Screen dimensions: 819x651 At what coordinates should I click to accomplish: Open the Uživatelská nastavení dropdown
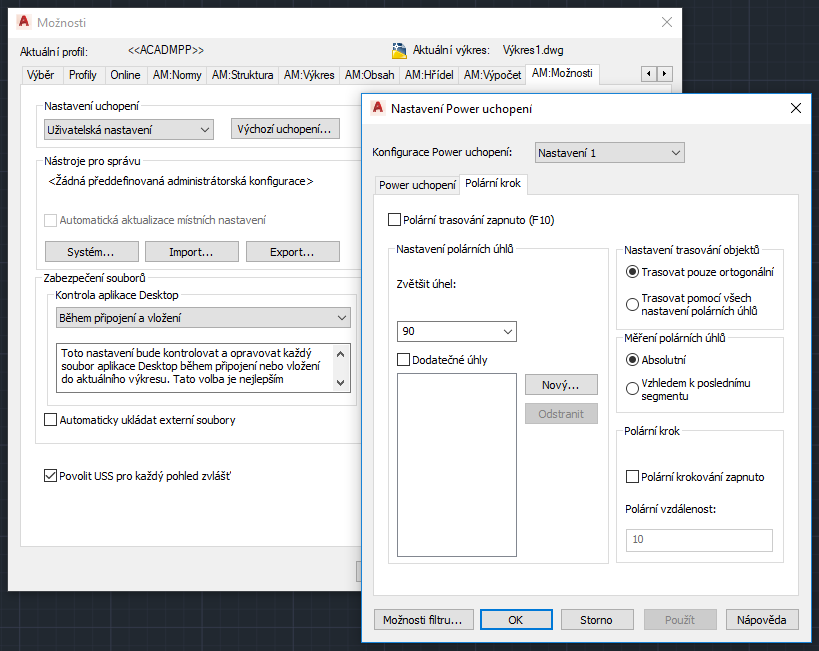(130, 129)
